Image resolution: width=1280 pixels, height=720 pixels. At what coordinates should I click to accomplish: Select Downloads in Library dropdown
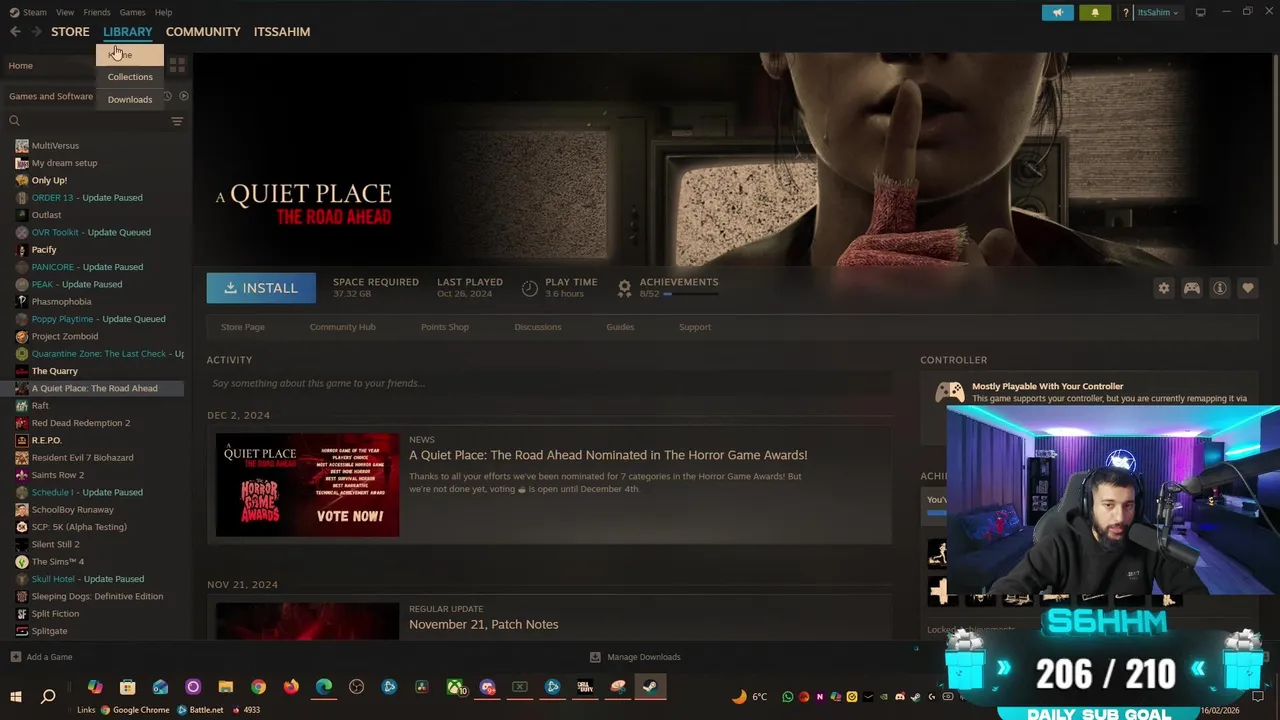(x=130, y=100)
